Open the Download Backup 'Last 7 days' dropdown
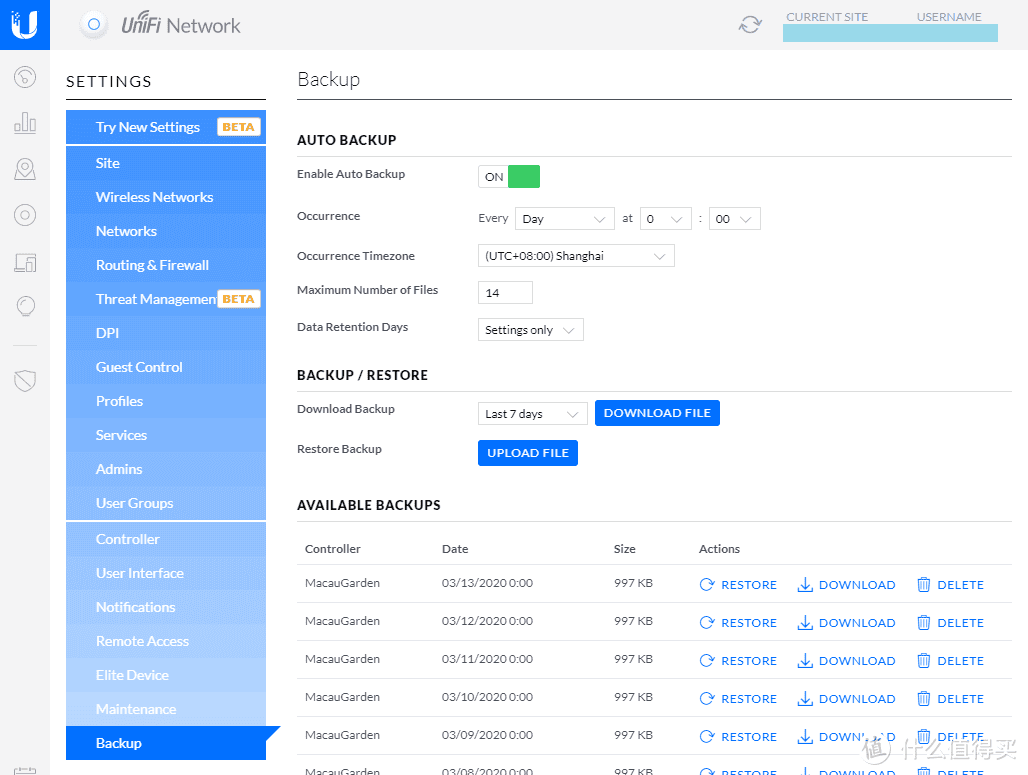This screenshot has height=775, width=1028. pos(532,414)
